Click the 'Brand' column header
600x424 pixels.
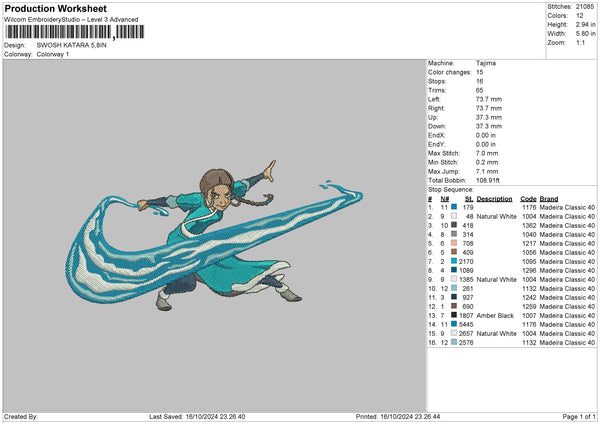[549, 199]
